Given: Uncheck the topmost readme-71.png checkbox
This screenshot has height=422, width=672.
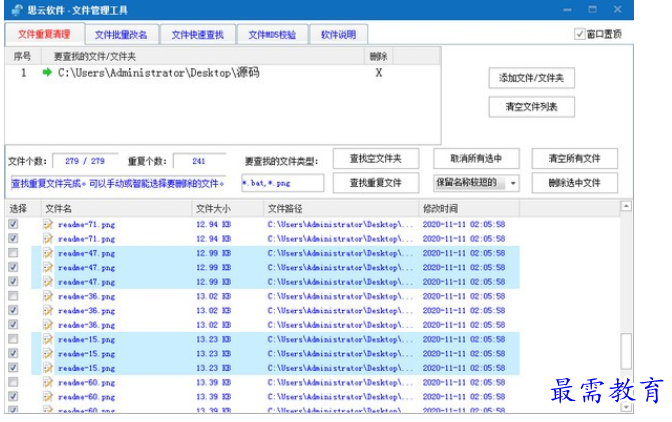Looking at the screenshot, I should click(13, 224).
